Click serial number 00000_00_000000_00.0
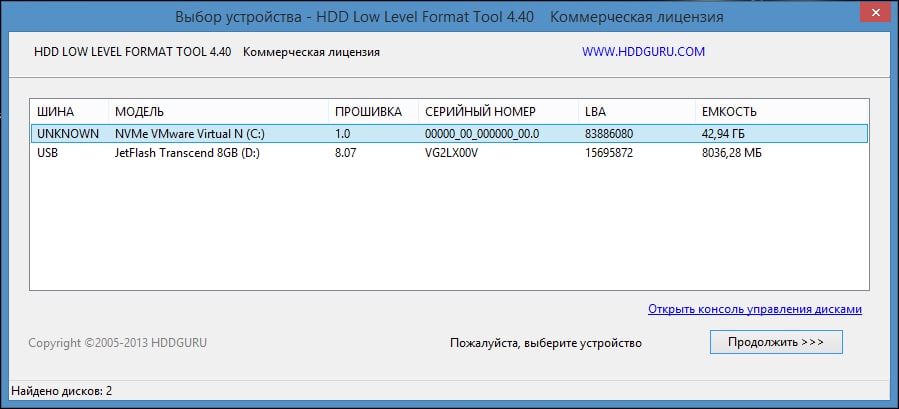This screenshot has height=409, width=899. (x=482, y=134)
